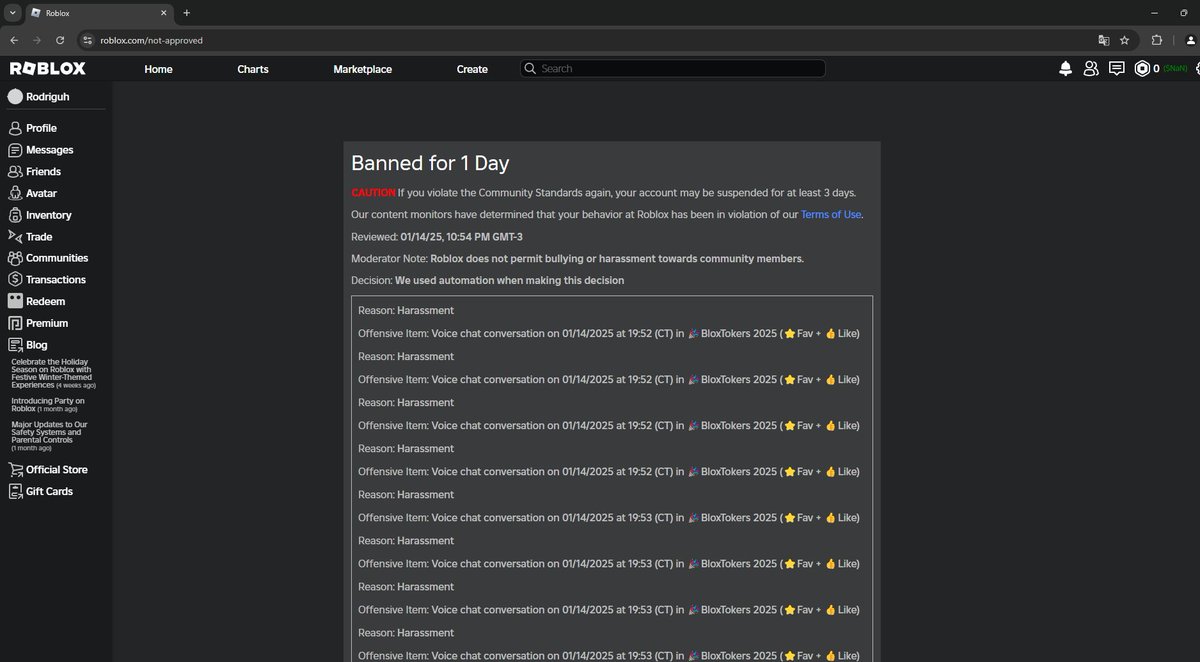Click the Messages sidebar icon
Screen dimensions: 1200x662
tap(15, 150)
